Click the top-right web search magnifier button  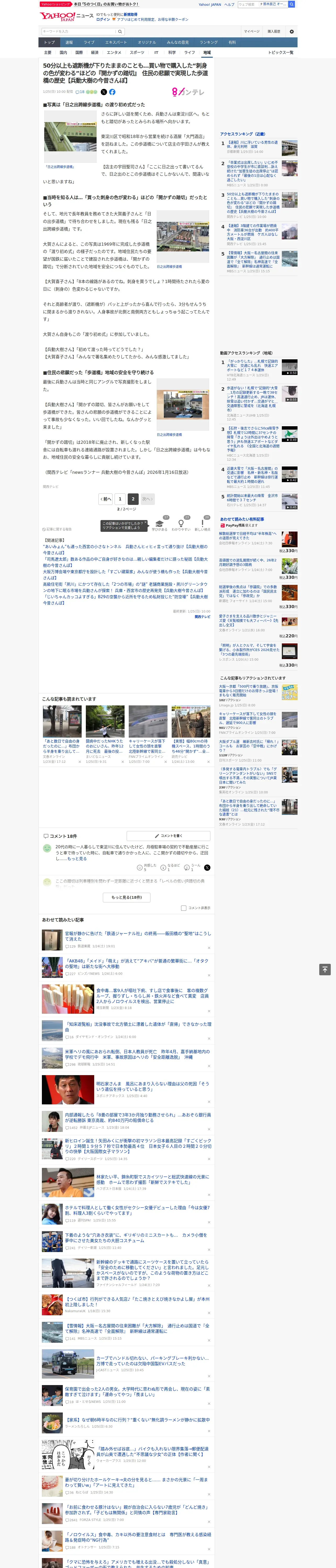[292, 4]
